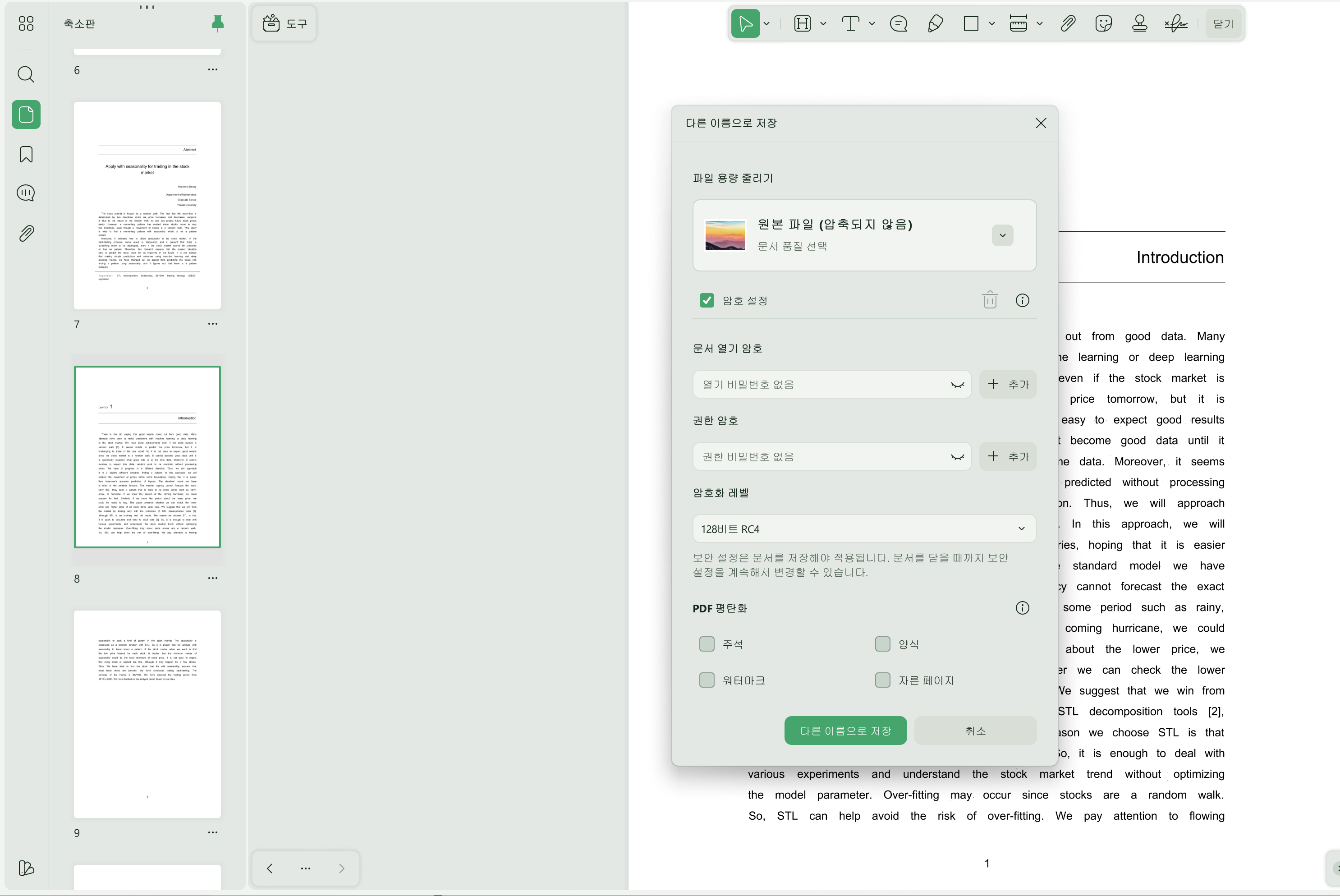The width and height of the screenshot is (1340, 896).
Task: Open page 8 more options menu
Action: [212, 578]
